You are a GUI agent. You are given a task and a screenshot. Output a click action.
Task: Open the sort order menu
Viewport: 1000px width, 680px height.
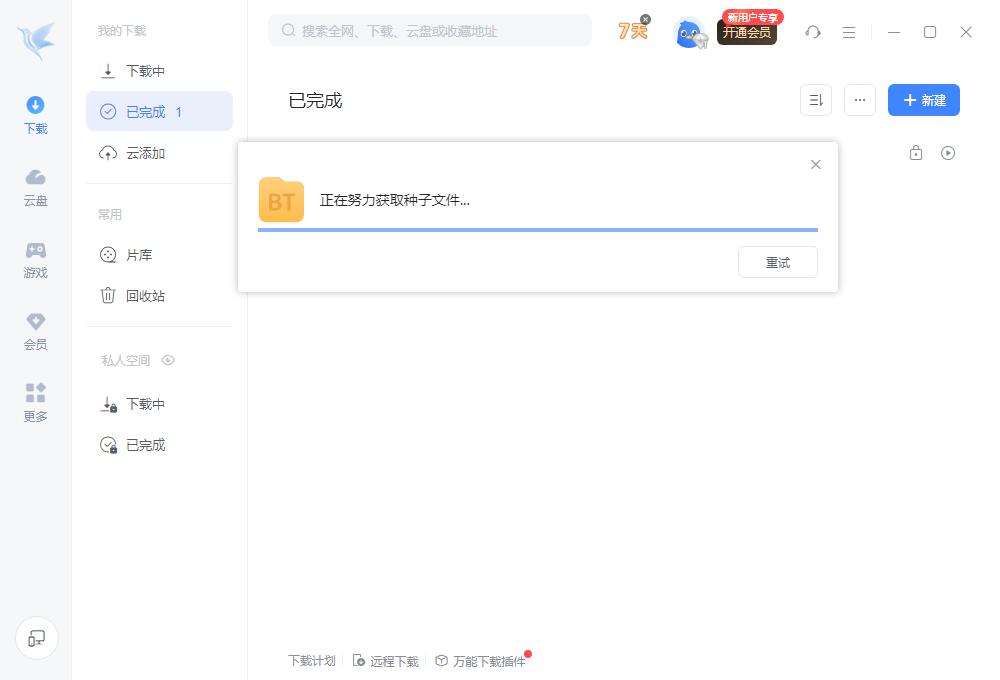click(815, 100)
